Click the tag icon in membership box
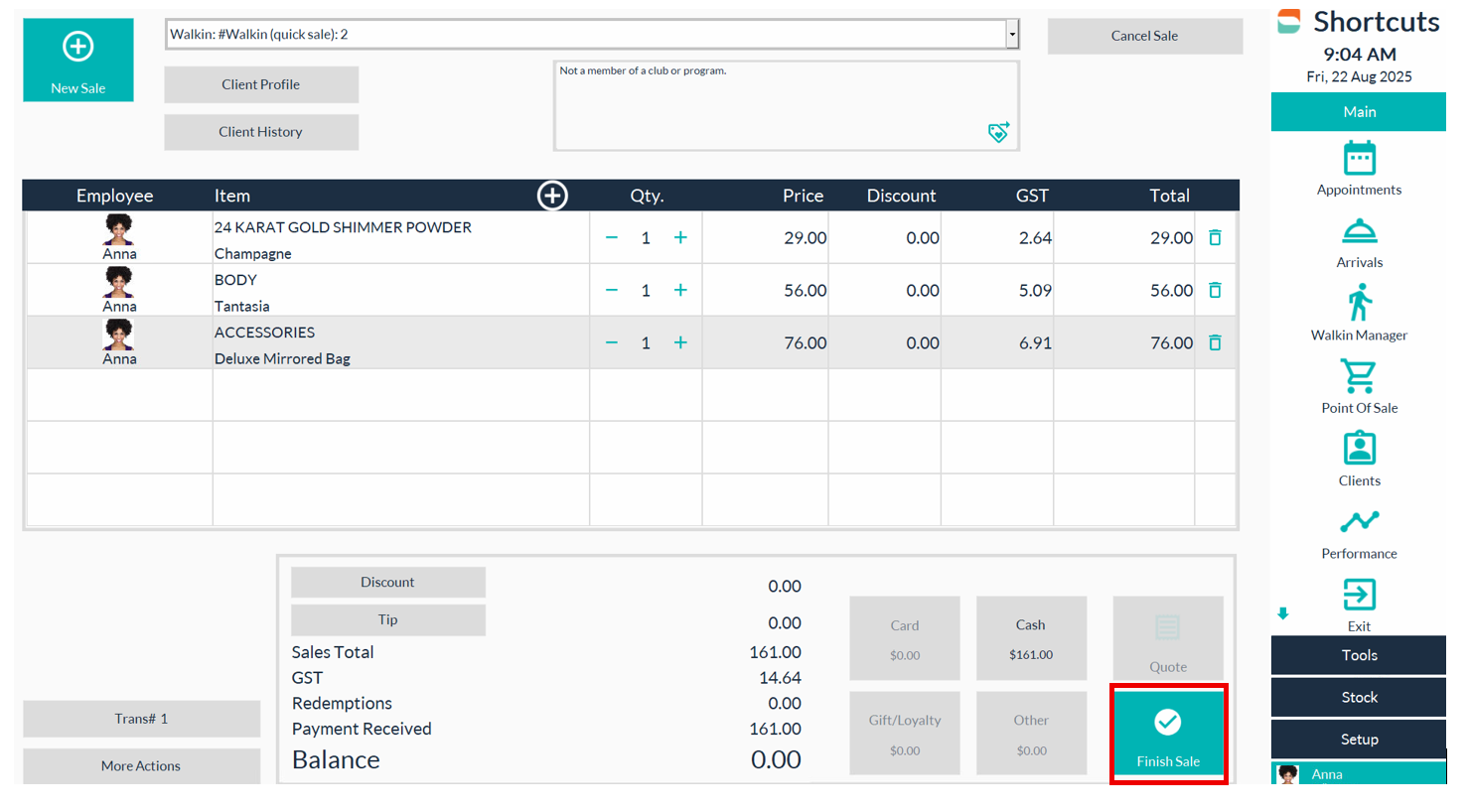The image size is (1470, 812). coord(998,132)
